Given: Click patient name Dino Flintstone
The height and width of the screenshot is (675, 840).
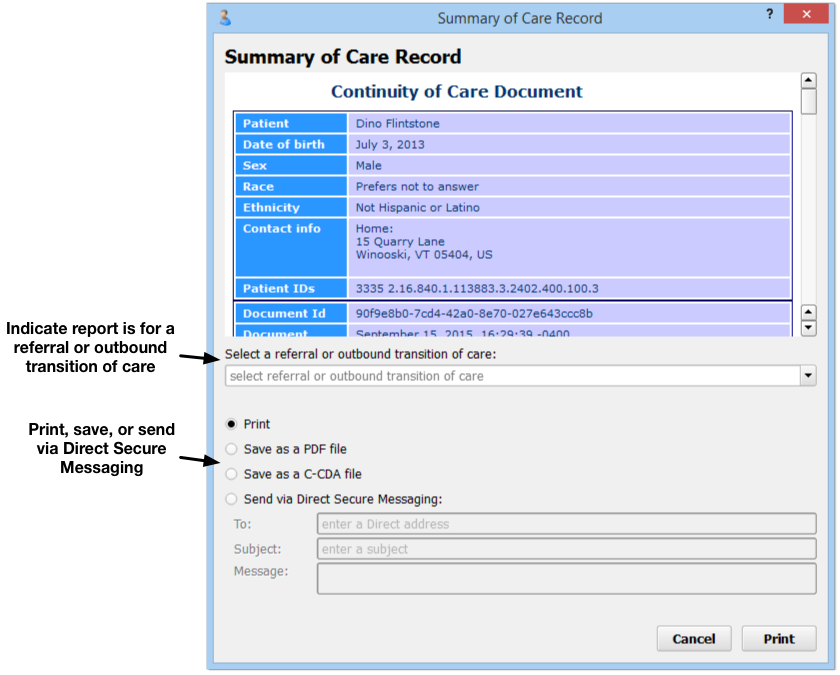Looking at the screenshot, I should [x=398, y=124].
